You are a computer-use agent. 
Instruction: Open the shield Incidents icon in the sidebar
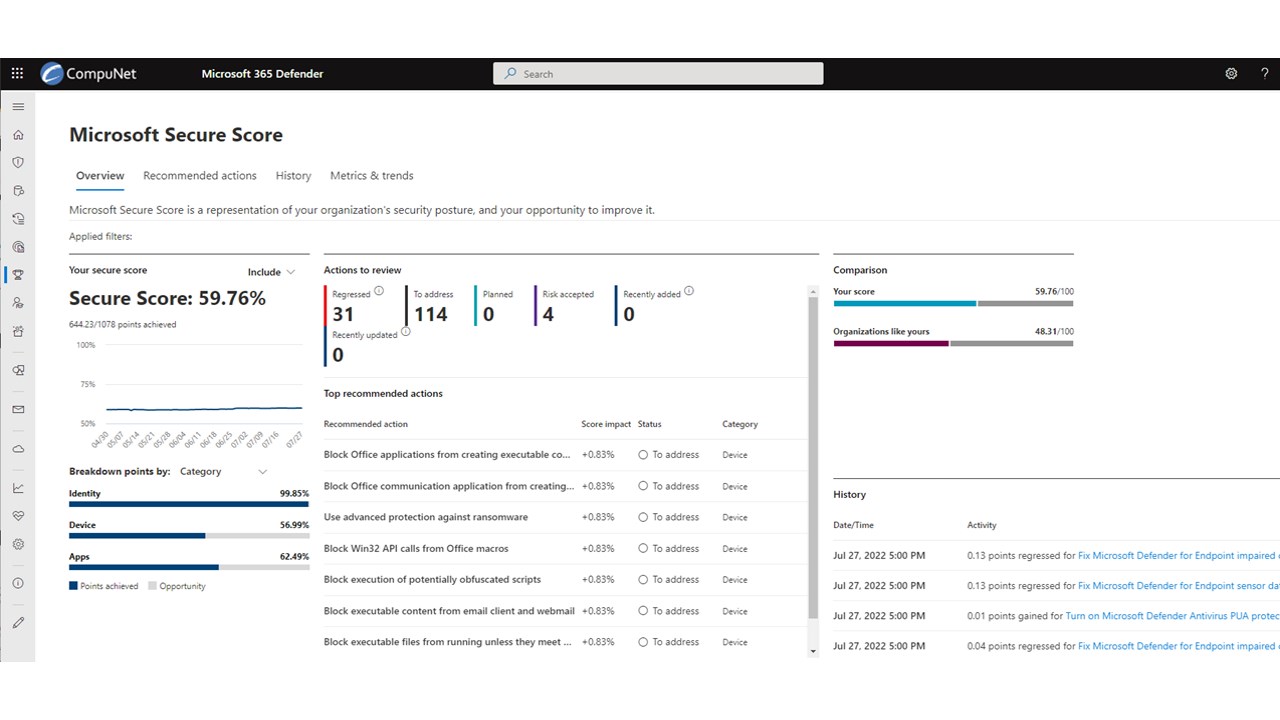click(x=18, y=162)
